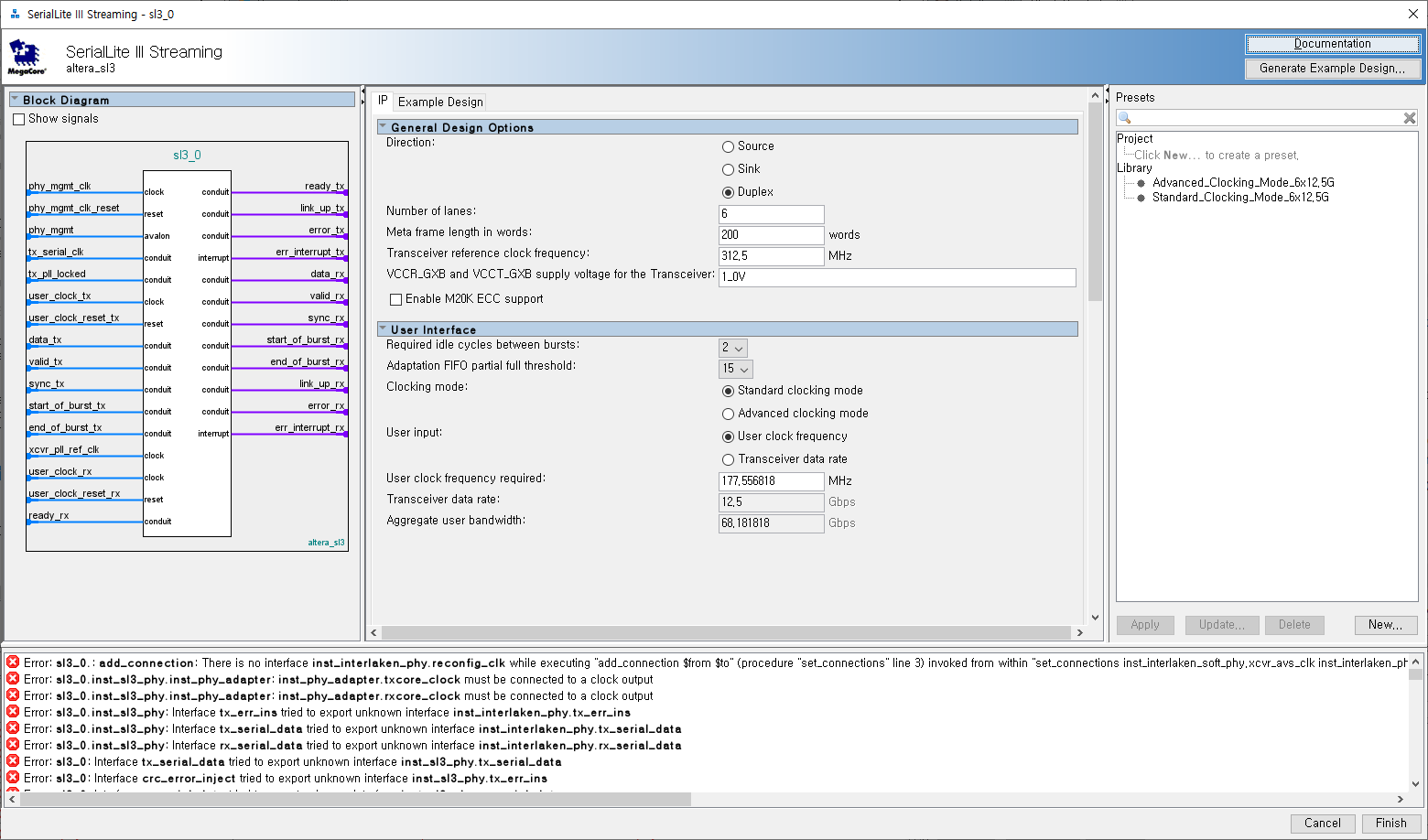
Task: Click Transceiver reference clock frequency field
Action: click(772, 256)
